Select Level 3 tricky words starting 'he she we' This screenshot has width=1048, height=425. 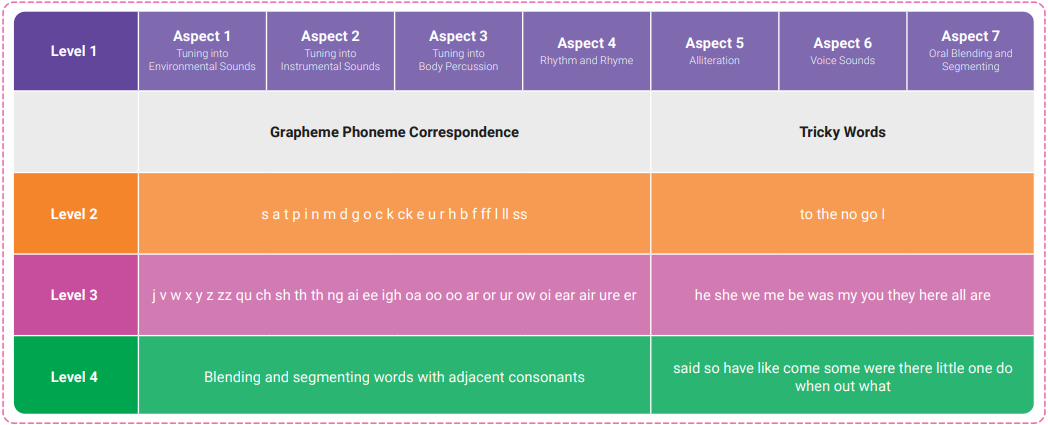tap(842, 295)
